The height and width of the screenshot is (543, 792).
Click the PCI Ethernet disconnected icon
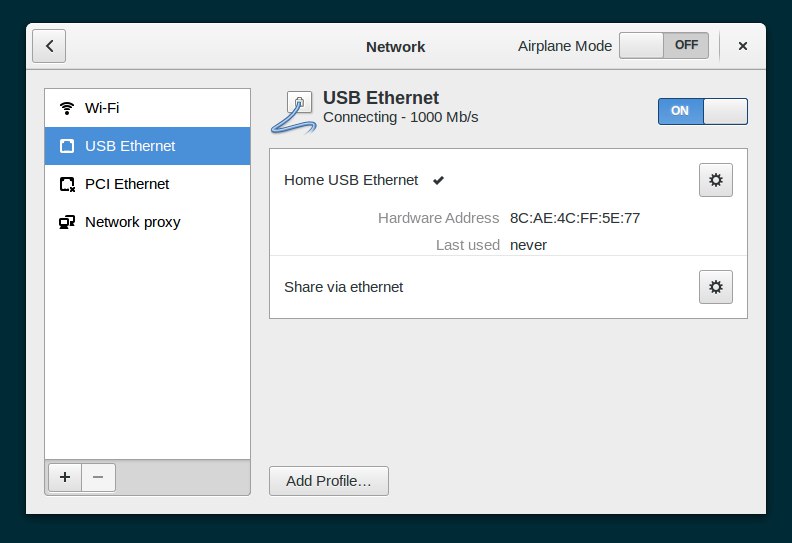pos(67,184)
